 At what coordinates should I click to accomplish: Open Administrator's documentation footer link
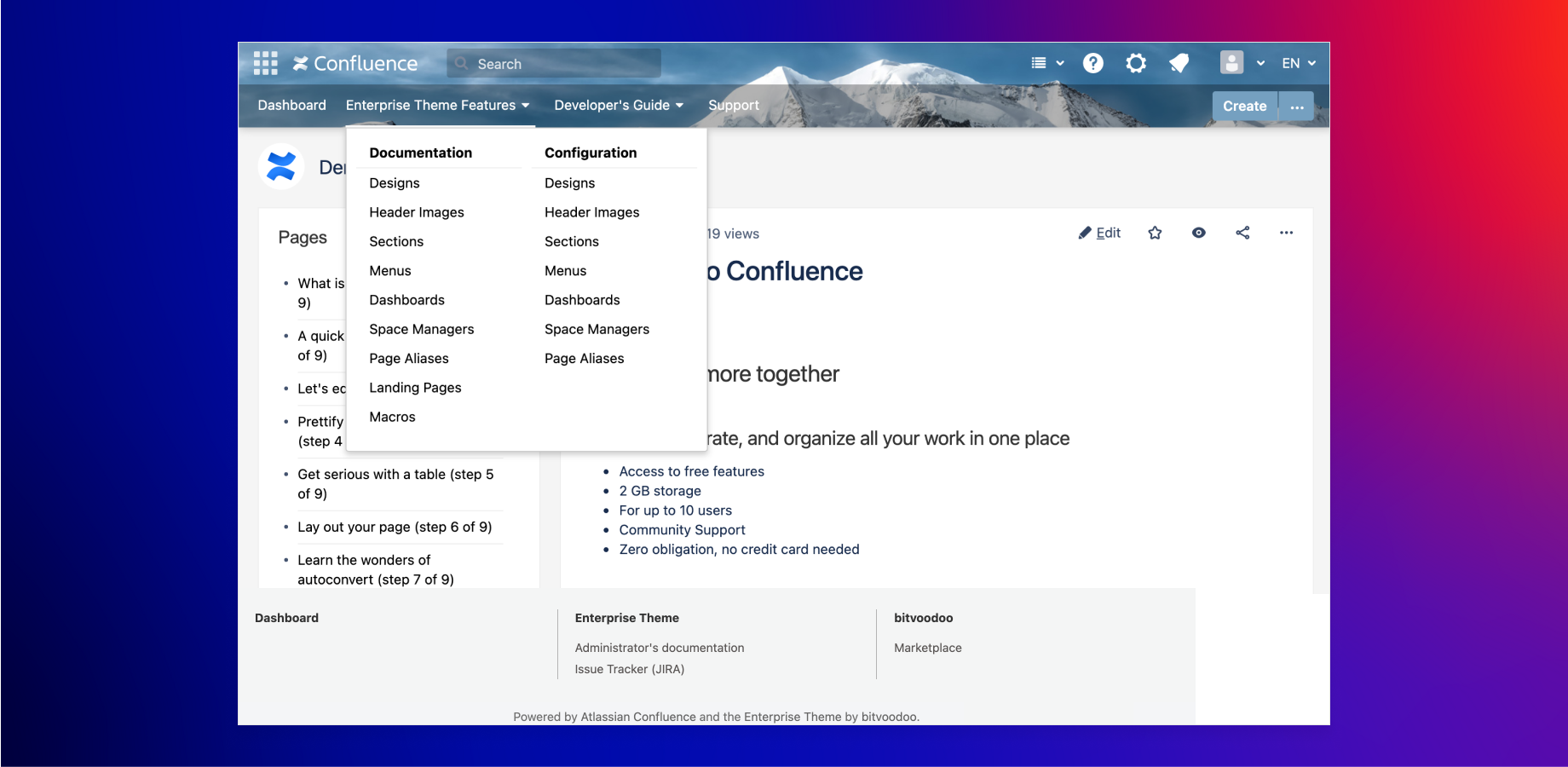tap(660, 648)
